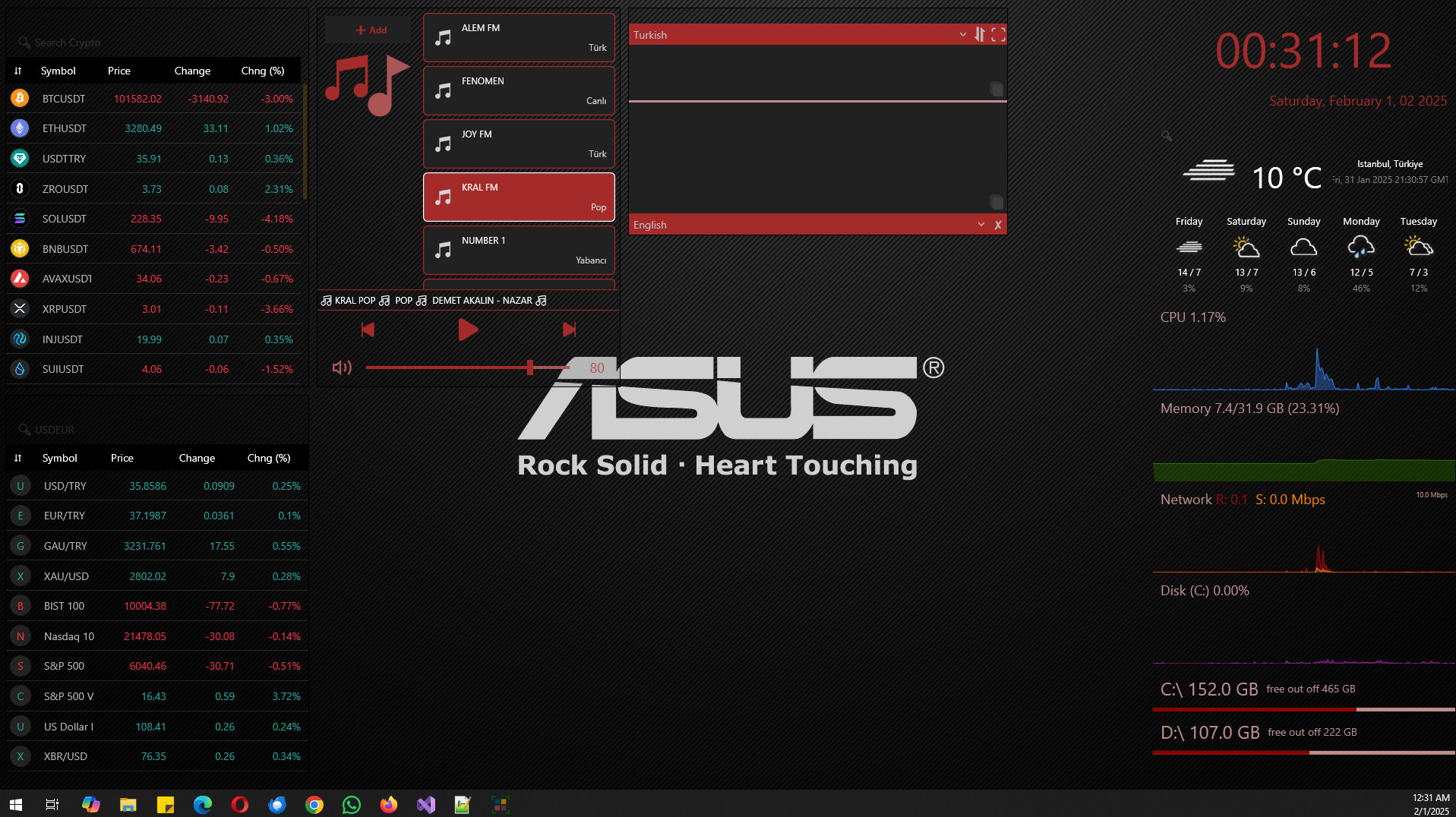
Task: Open WhatsApp from the taskbar
Action: click(x=351, y=804)
